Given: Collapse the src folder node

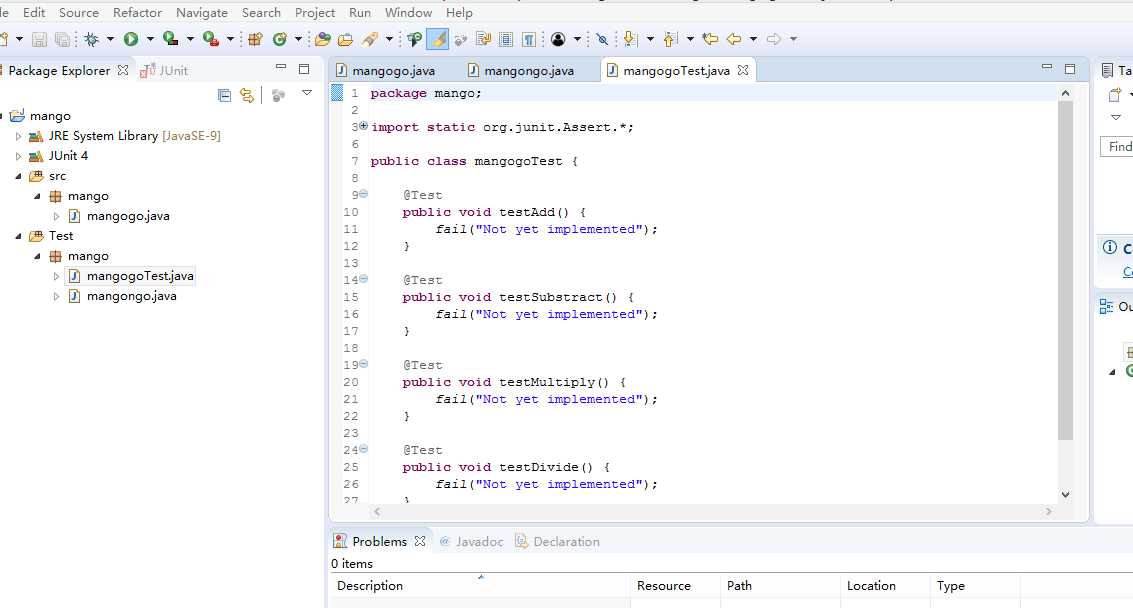Looking at the screenshot, I should click(18, 176).
